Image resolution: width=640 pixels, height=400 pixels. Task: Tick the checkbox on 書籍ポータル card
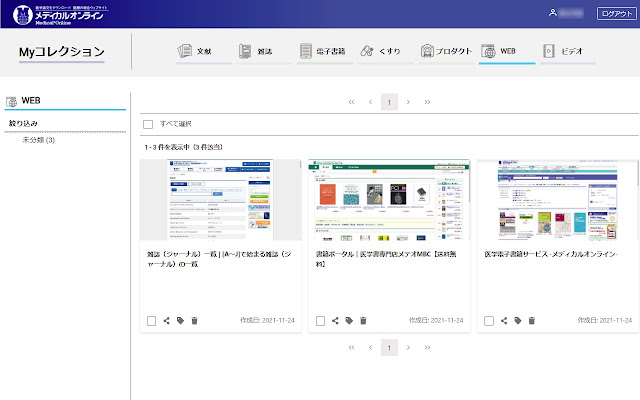[x=320, y=321]
